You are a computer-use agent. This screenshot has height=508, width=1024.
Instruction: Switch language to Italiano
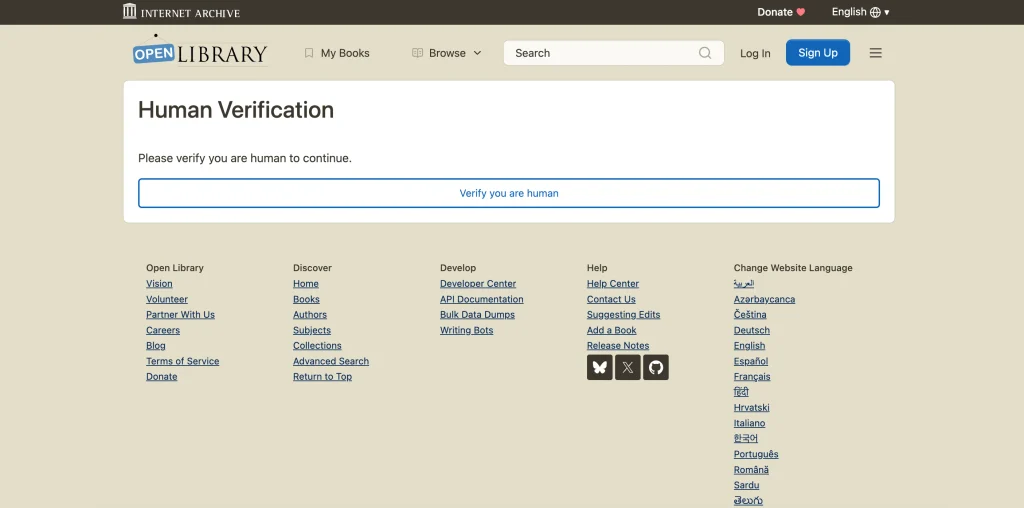pyautogui.click(x=749, y=423)
